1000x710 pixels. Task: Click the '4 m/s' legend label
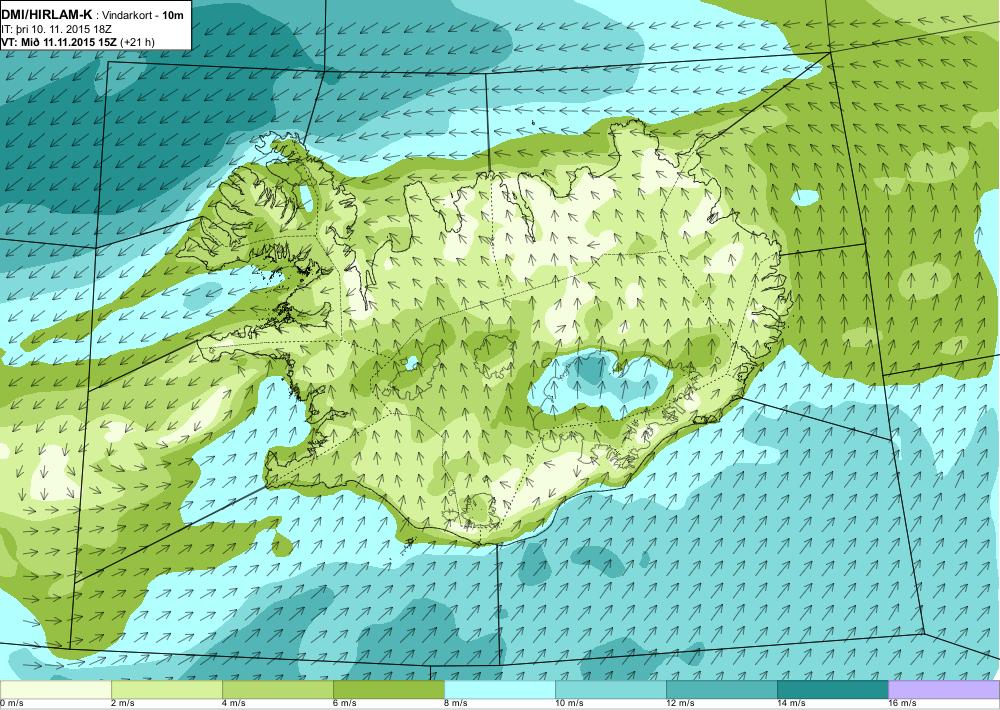(234, 704)
